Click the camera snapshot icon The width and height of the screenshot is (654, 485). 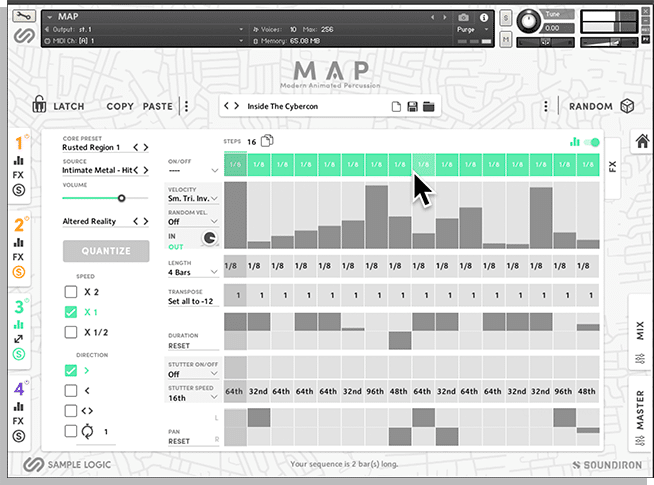(463, 17)
